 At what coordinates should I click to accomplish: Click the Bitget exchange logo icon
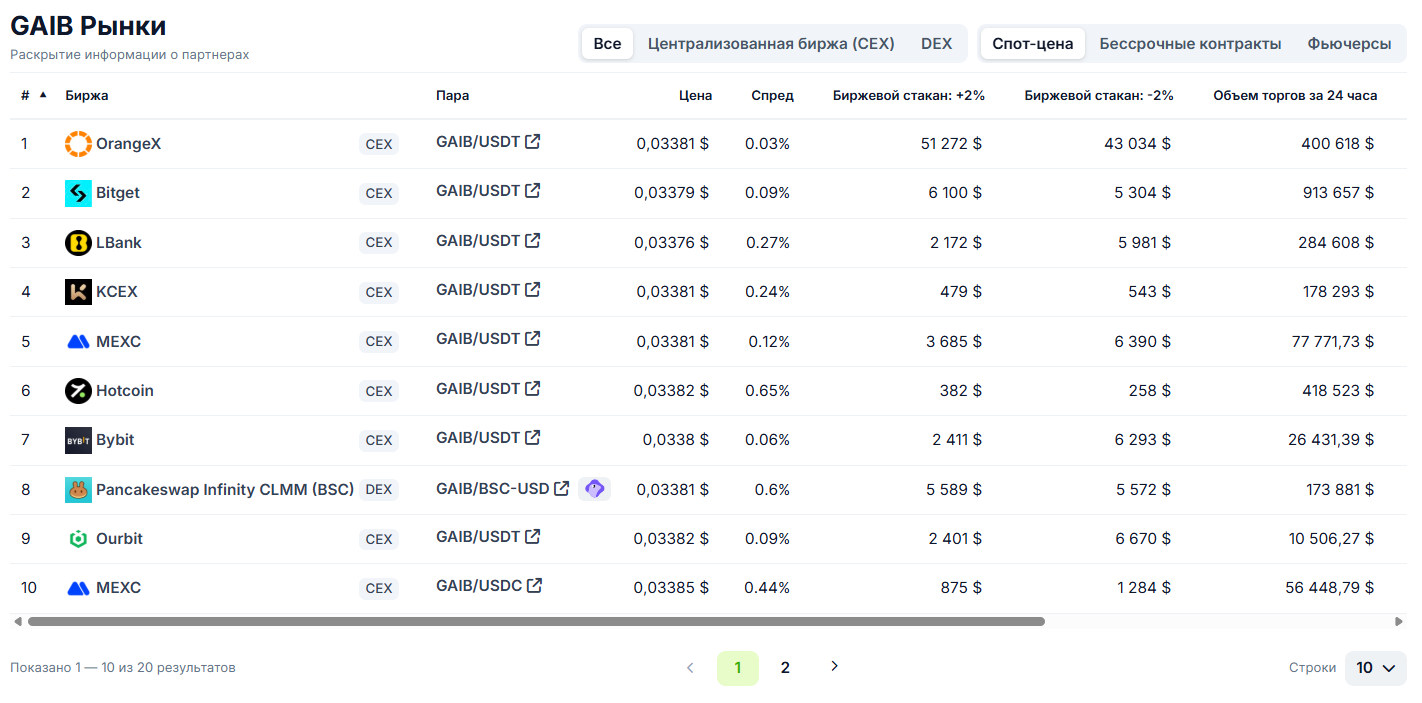tap(78, 193)
